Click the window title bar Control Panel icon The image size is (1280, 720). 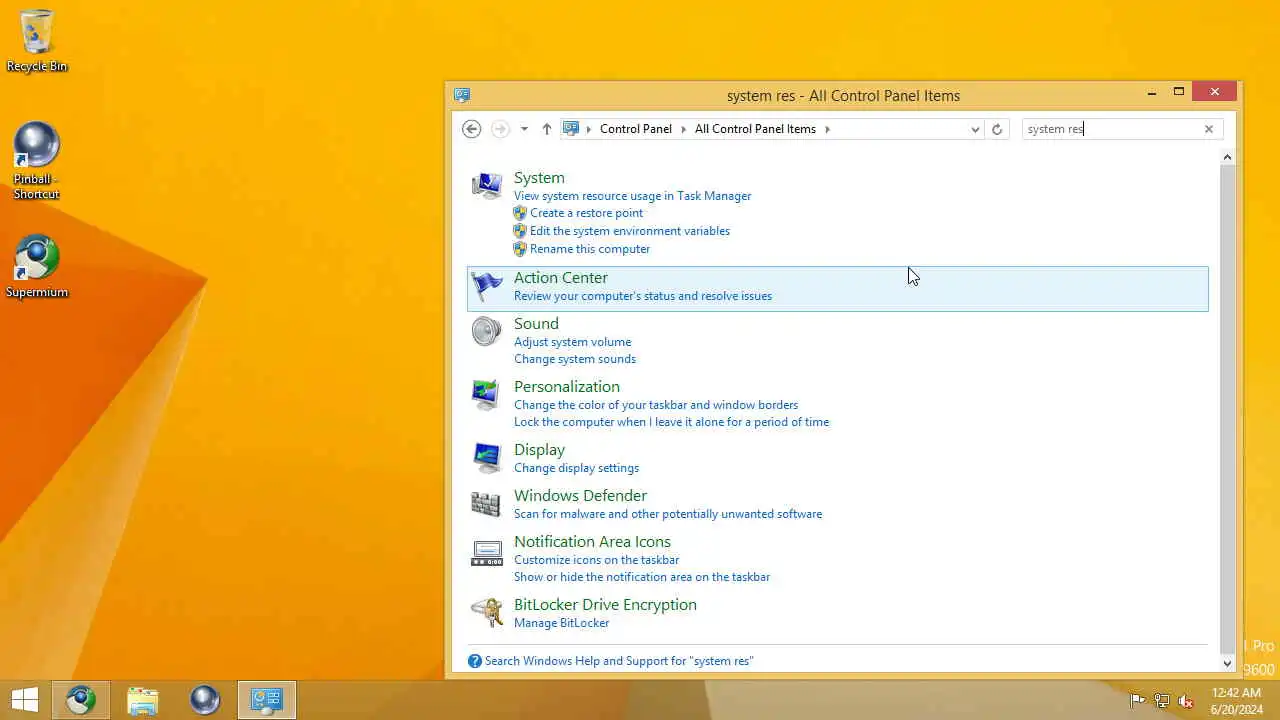[462, 95]
